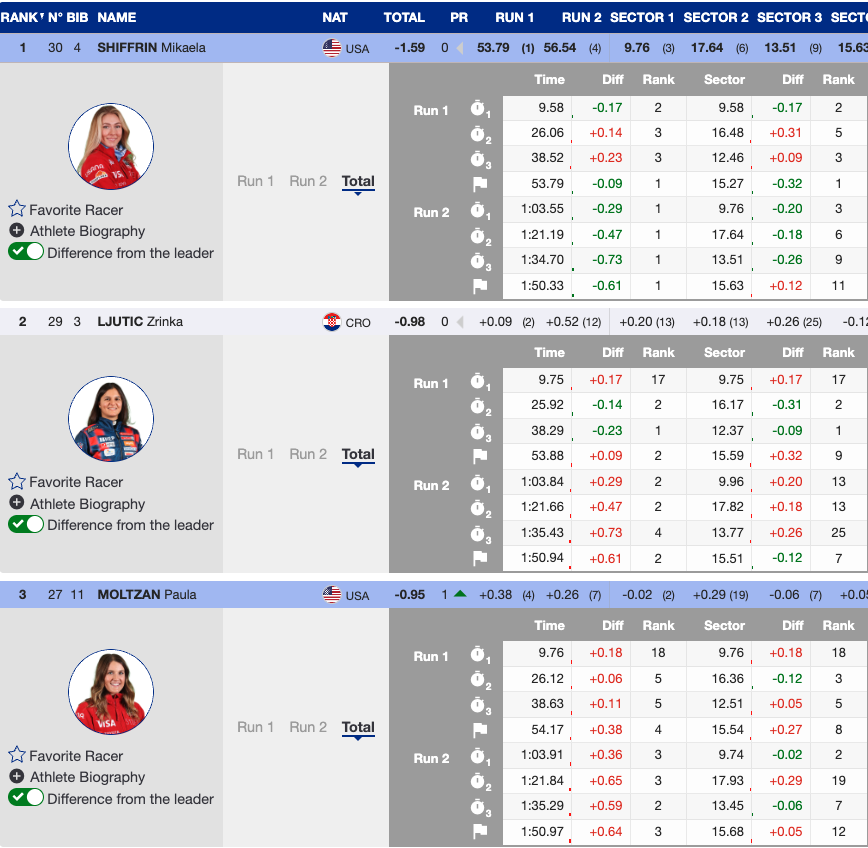
Task: Collapse the SHIFFRIN Mikaela result row
Action: click(151, 48)
